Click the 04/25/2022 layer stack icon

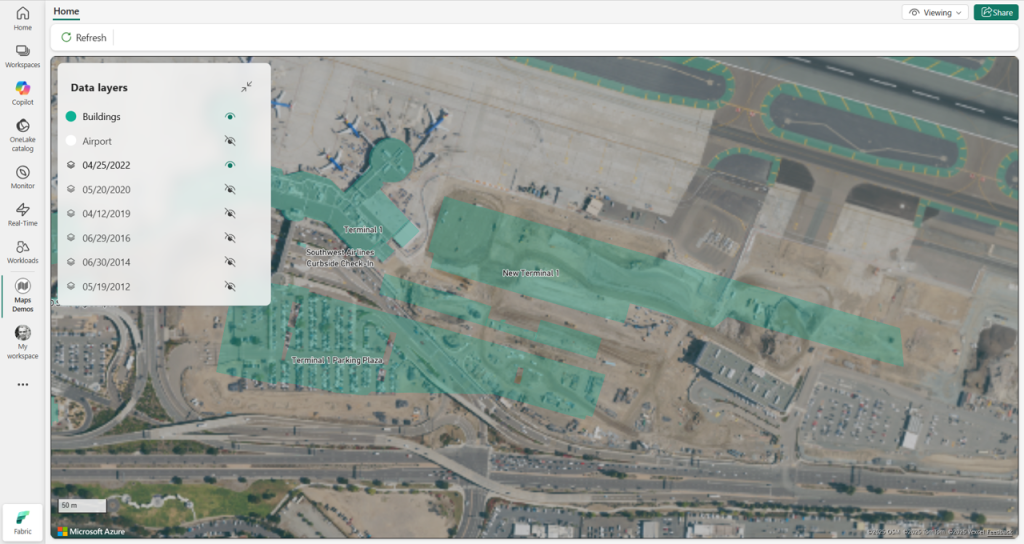(71, 165)
